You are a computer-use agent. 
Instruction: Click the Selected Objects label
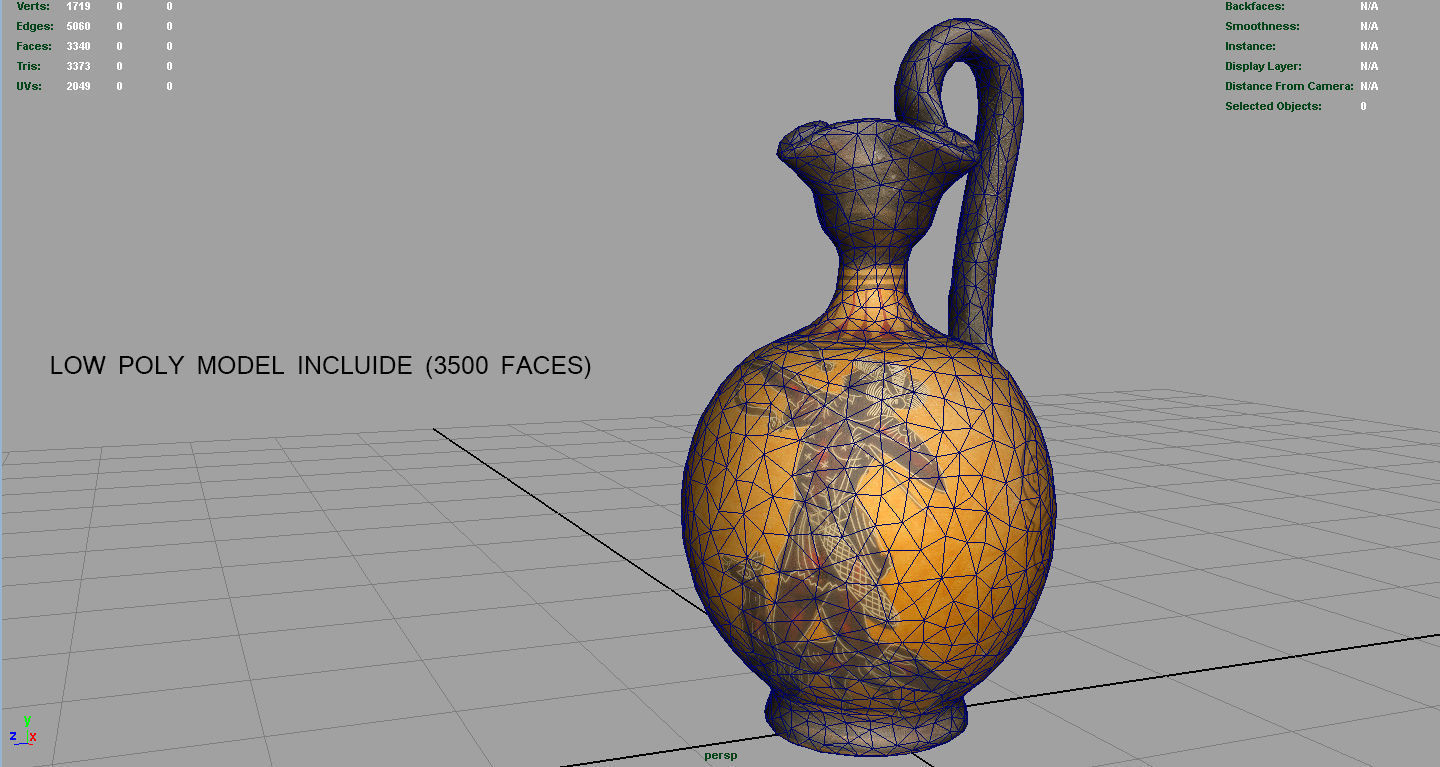pos(1273,106)
